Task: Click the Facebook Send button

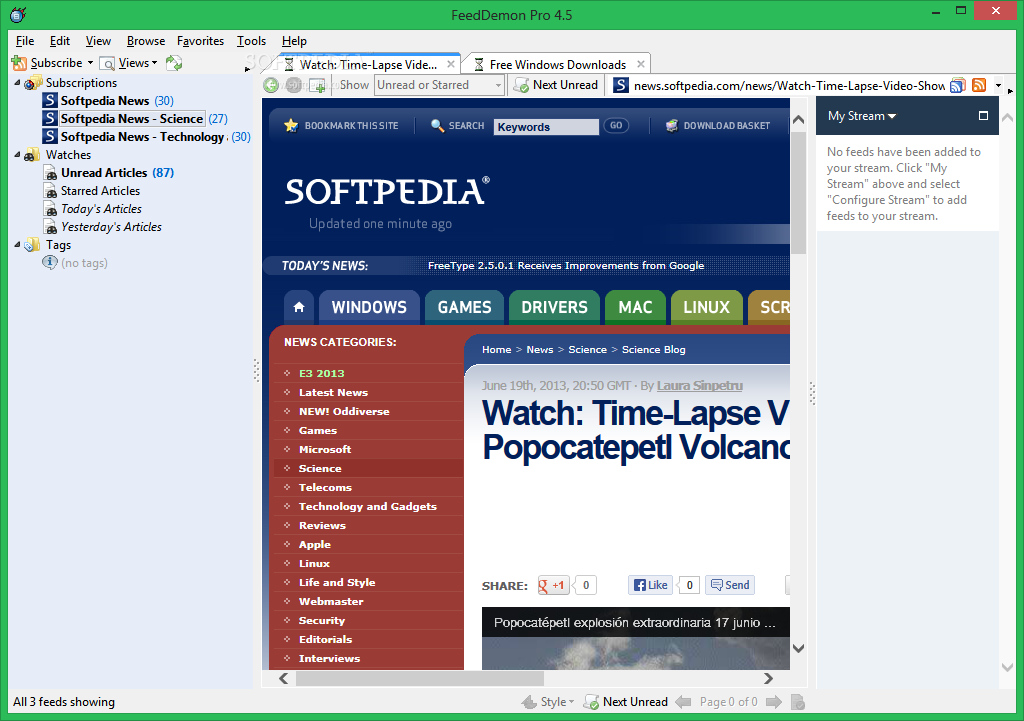Action: pyautogui.click(x=730, y=585)
